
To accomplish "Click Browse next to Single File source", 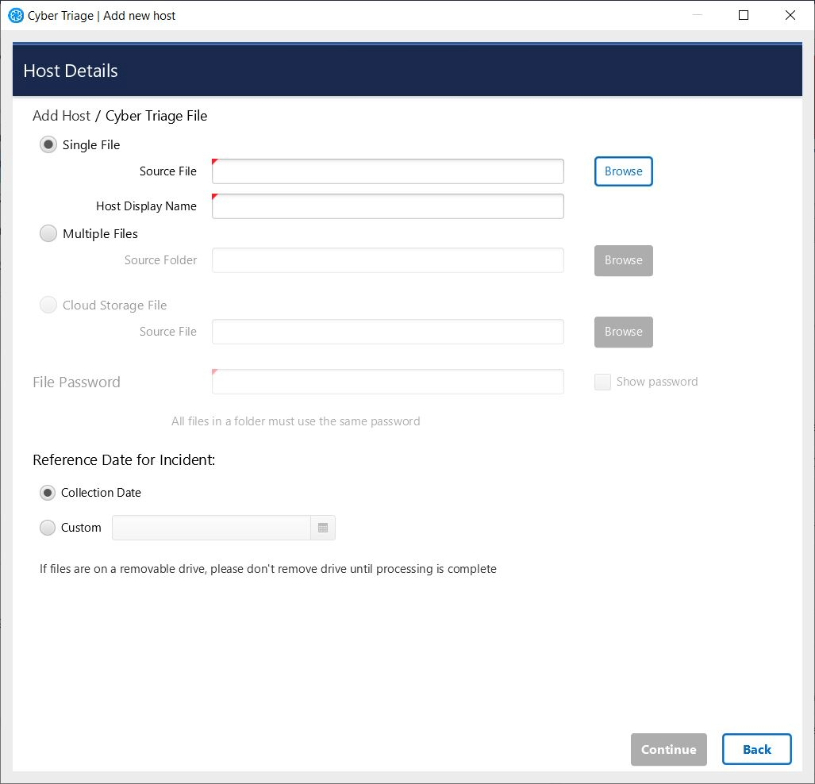I will coord(623,171).
